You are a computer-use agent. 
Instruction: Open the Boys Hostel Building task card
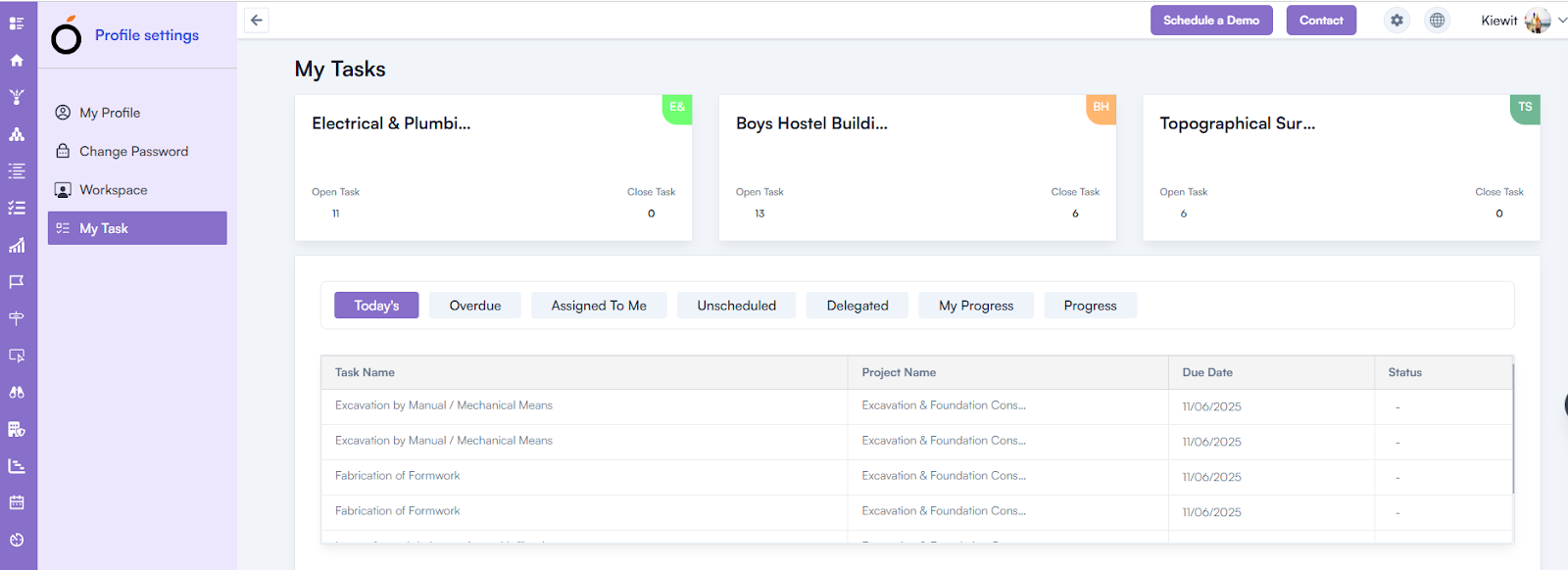click(x=917, y=167)
